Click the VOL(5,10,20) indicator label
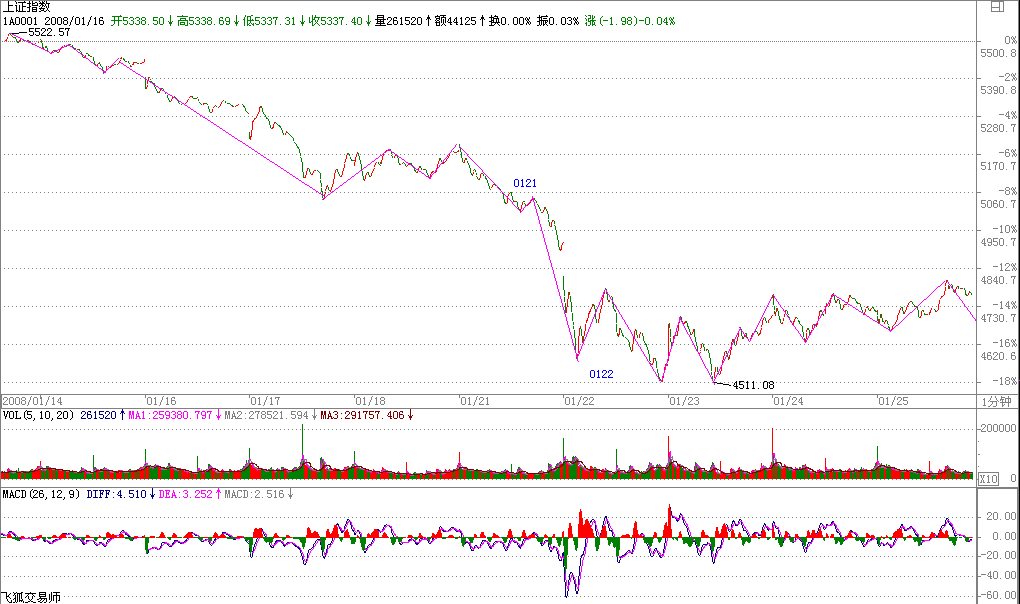This screenshot has height=604, width=1020. pyautogui.click(x=38, y=414)
